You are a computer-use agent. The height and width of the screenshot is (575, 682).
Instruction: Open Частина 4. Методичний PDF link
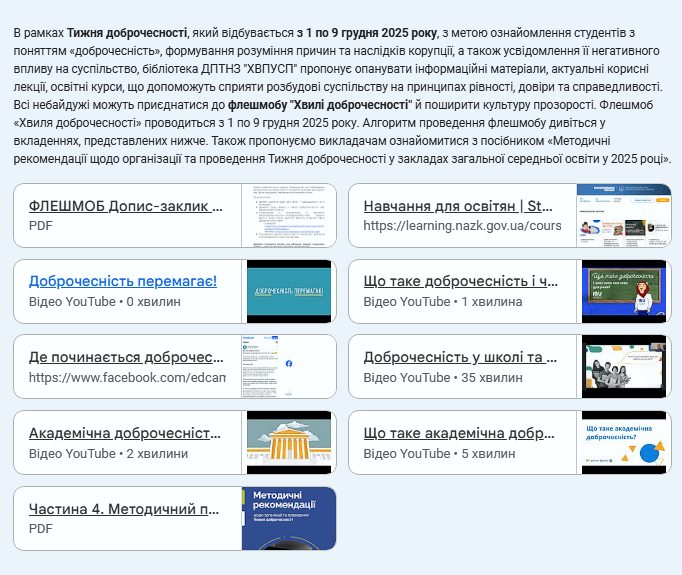[x=125, y=509]
